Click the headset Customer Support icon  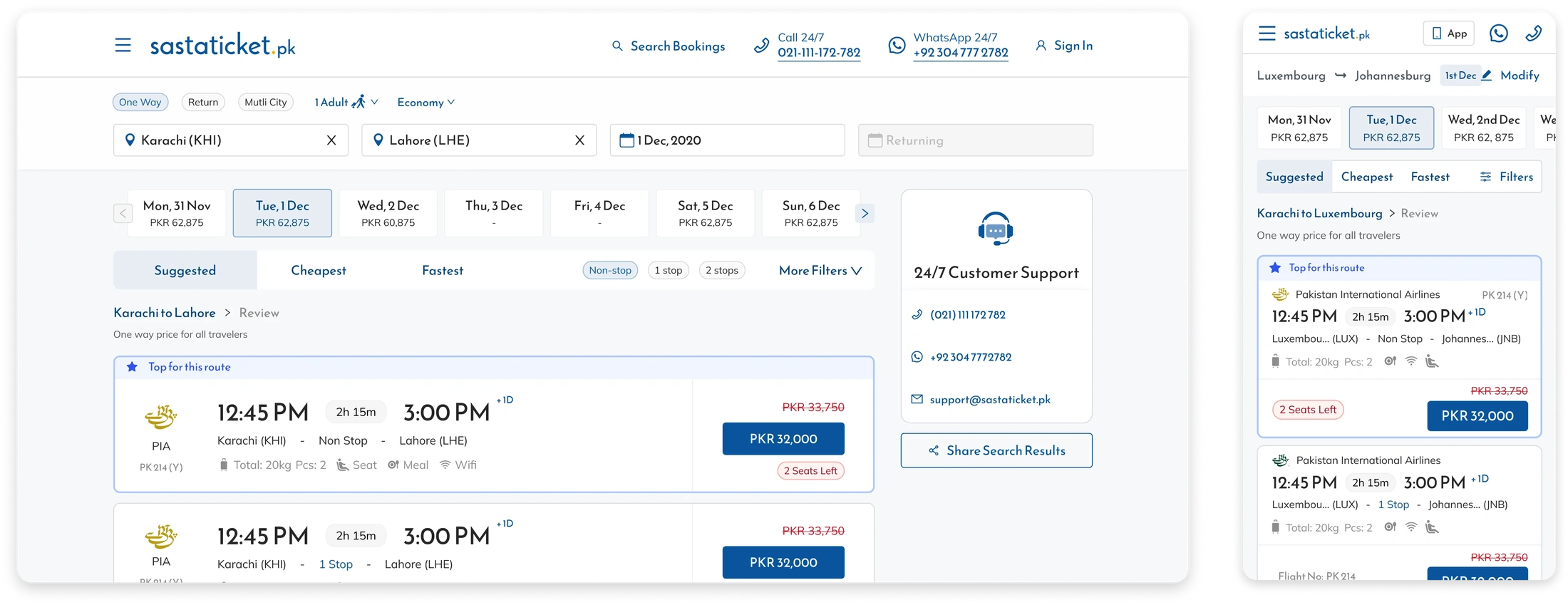coord(996,229)
